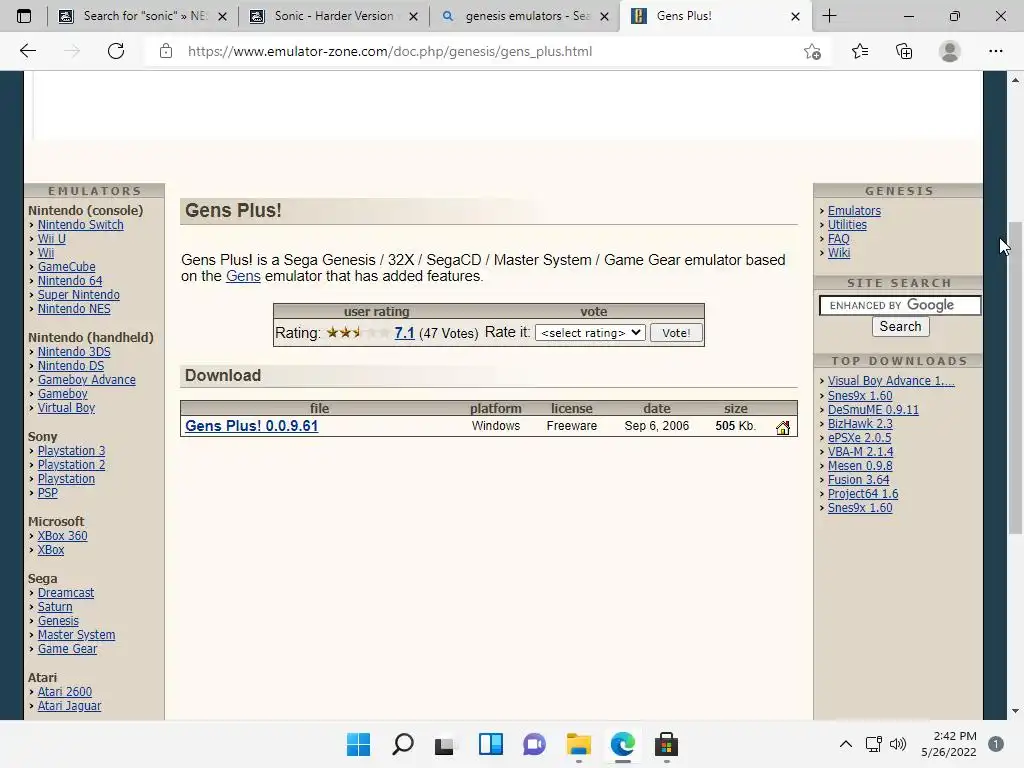1024x768 pixels.
Task: Open Nintendo Switch emulators link
Action: click(x=80, y=225)
